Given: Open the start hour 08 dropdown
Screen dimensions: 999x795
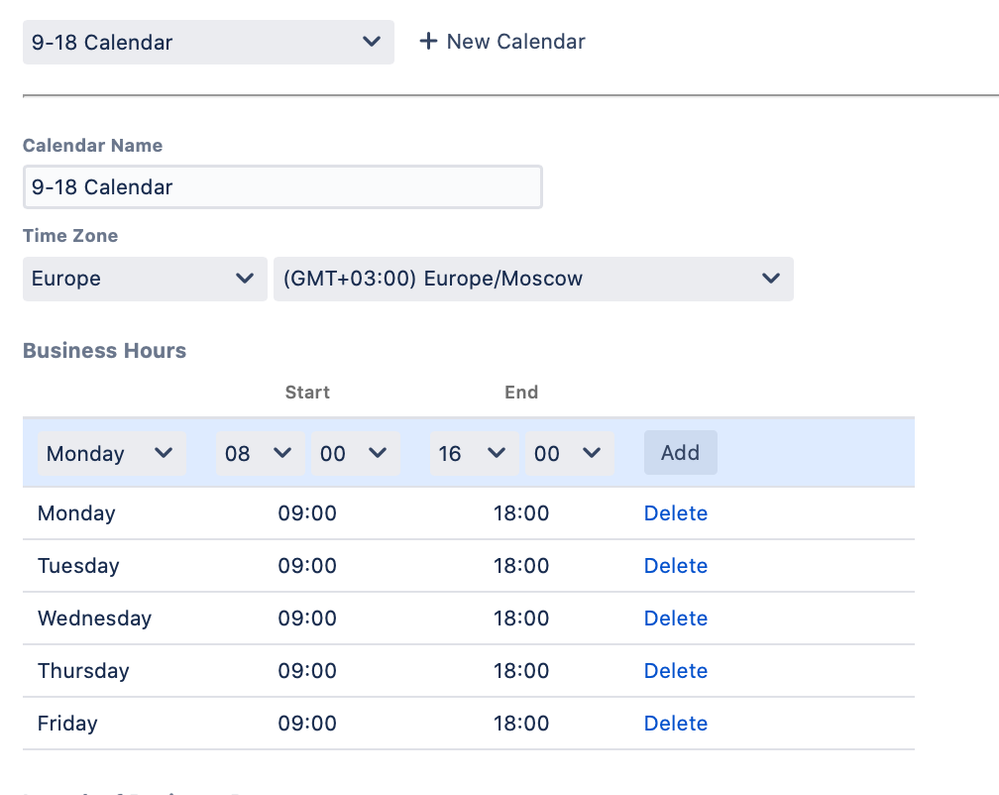Looking at the screenshot, I should click(x=258, y=453).
